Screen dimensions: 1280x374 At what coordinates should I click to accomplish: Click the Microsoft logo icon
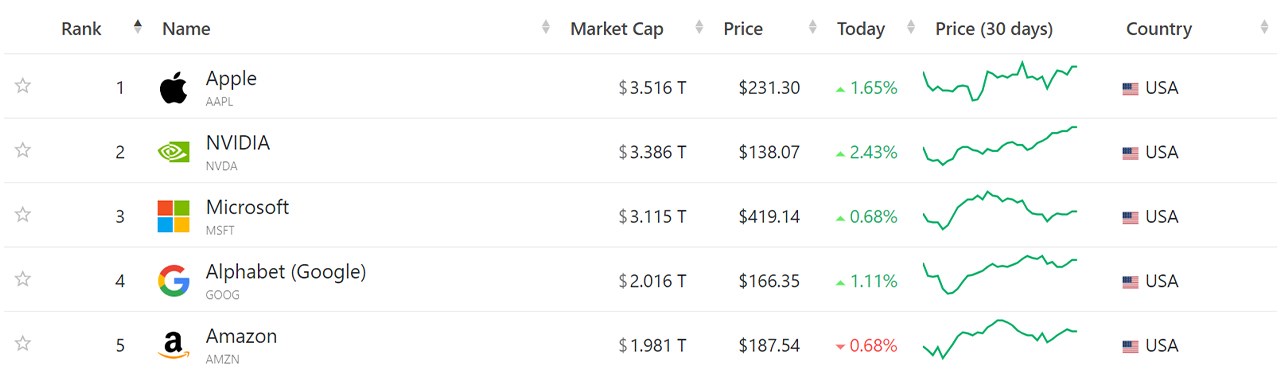pyautogui.click(x=173, y=216)
